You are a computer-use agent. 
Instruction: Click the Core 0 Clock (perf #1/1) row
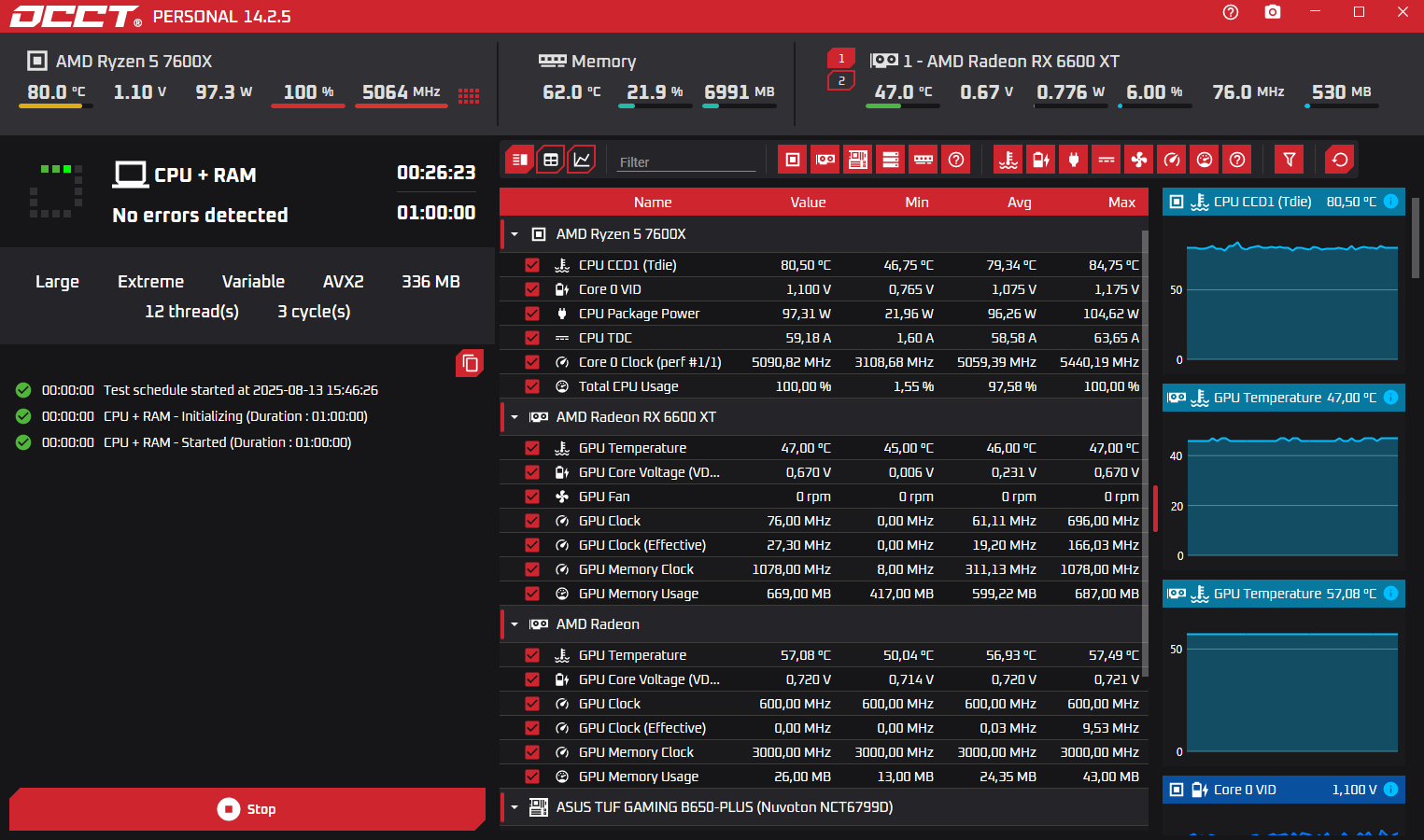point(824,362)
